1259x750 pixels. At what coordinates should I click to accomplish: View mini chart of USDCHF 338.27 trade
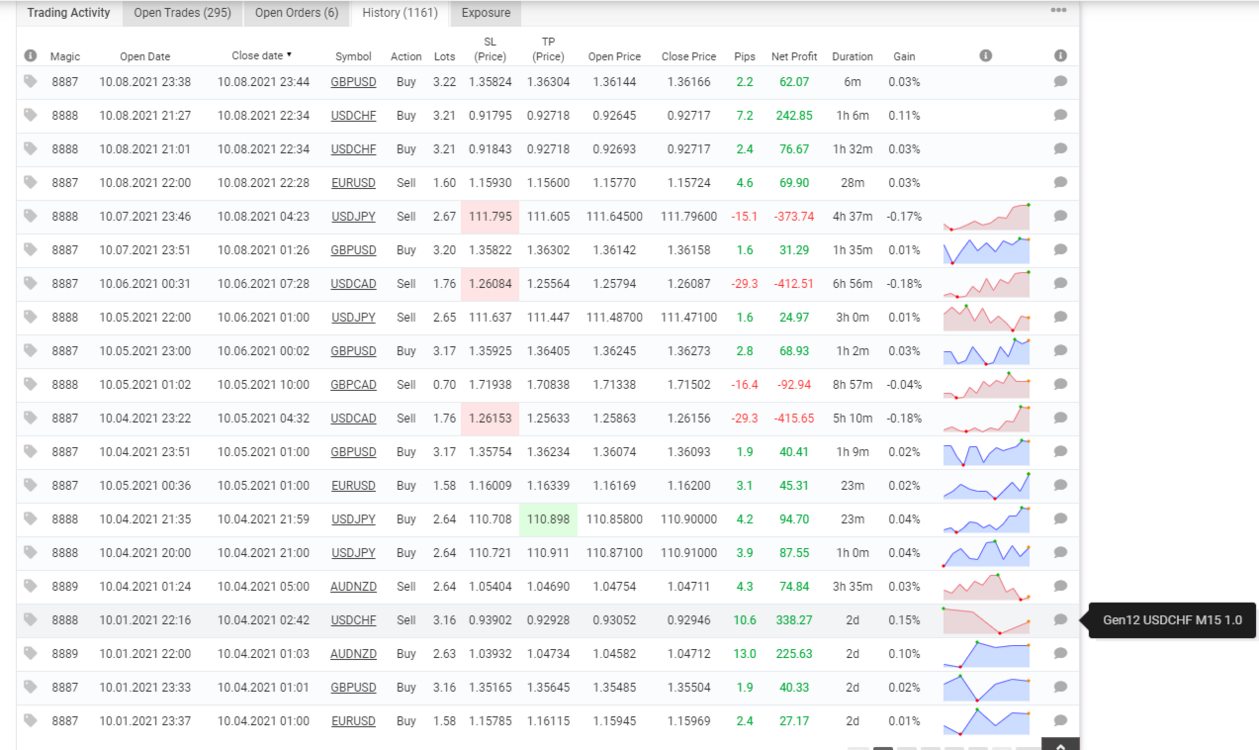click(986, 620)
